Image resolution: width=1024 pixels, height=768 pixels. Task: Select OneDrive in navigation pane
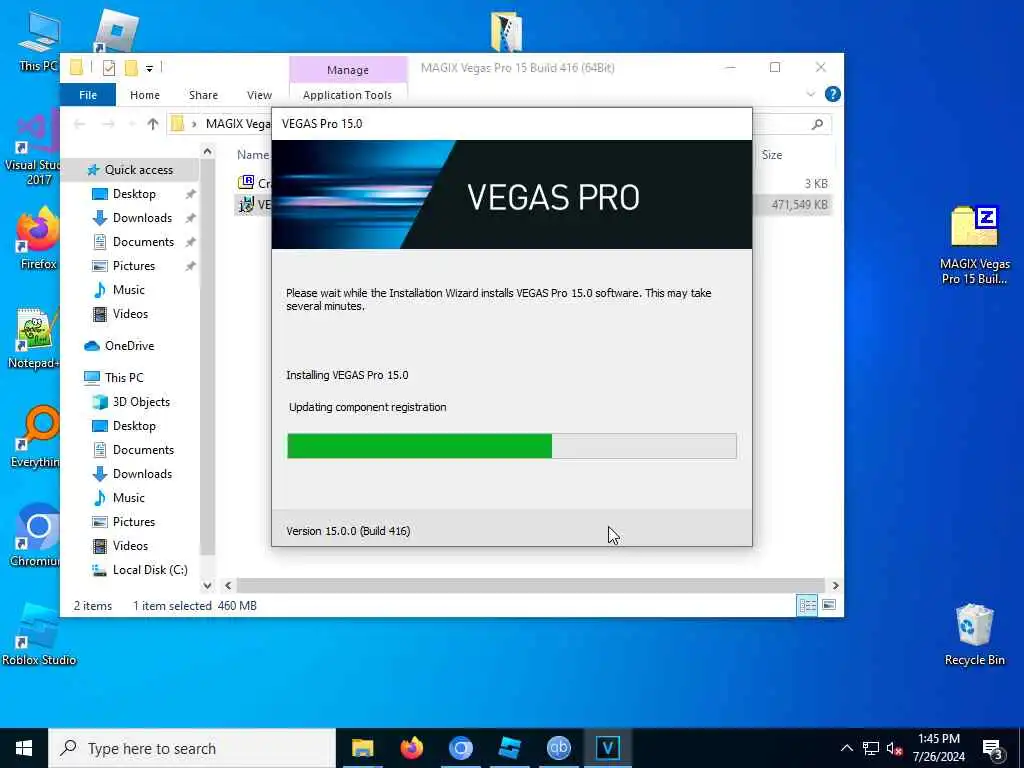[x=129, y=345]
